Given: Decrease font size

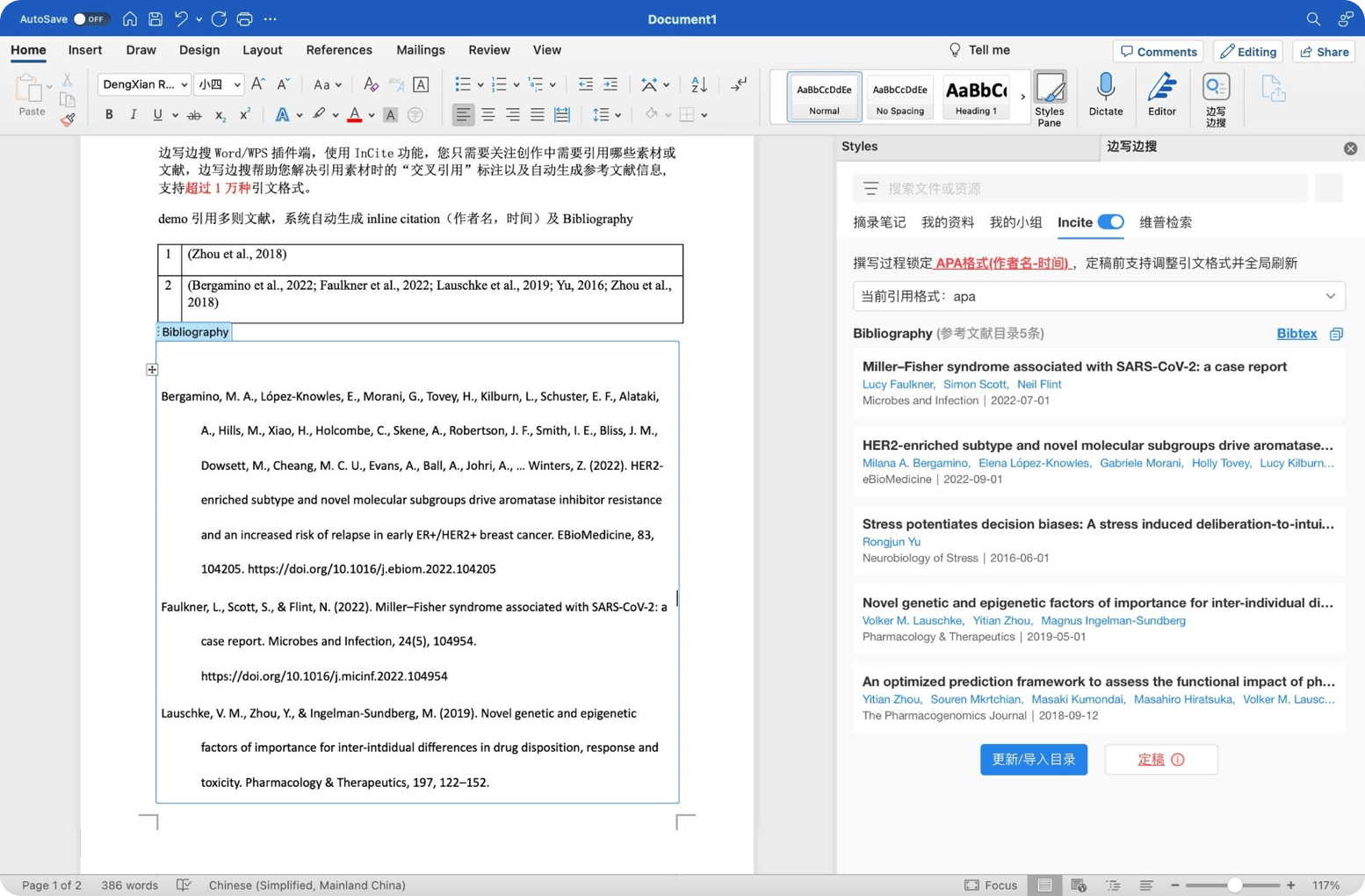Looking at the screenshot, I should point(283,84).
